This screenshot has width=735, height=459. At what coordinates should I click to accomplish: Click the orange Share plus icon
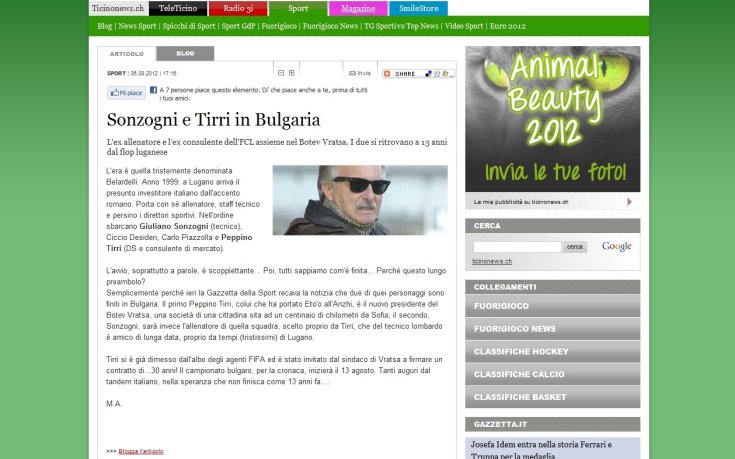point(388,74)
